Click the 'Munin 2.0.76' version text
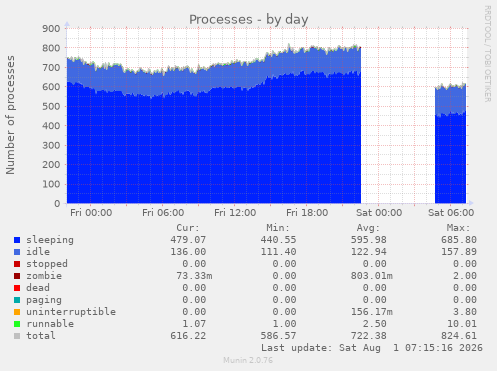The width and height of the screenshot is (497, 371). coord(248,360)
